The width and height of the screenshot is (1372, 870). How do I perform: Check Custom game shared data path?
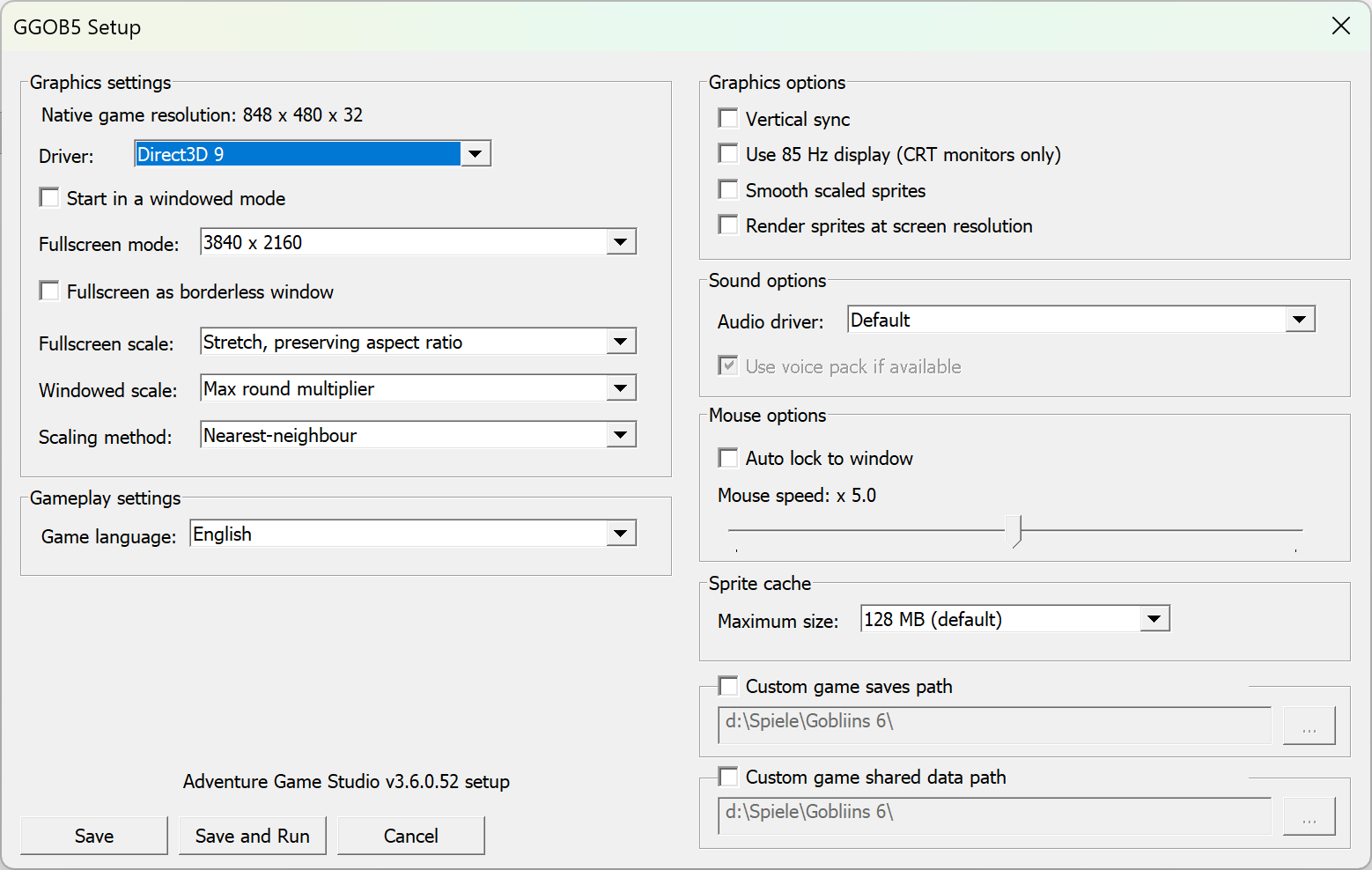pos(728,777)
